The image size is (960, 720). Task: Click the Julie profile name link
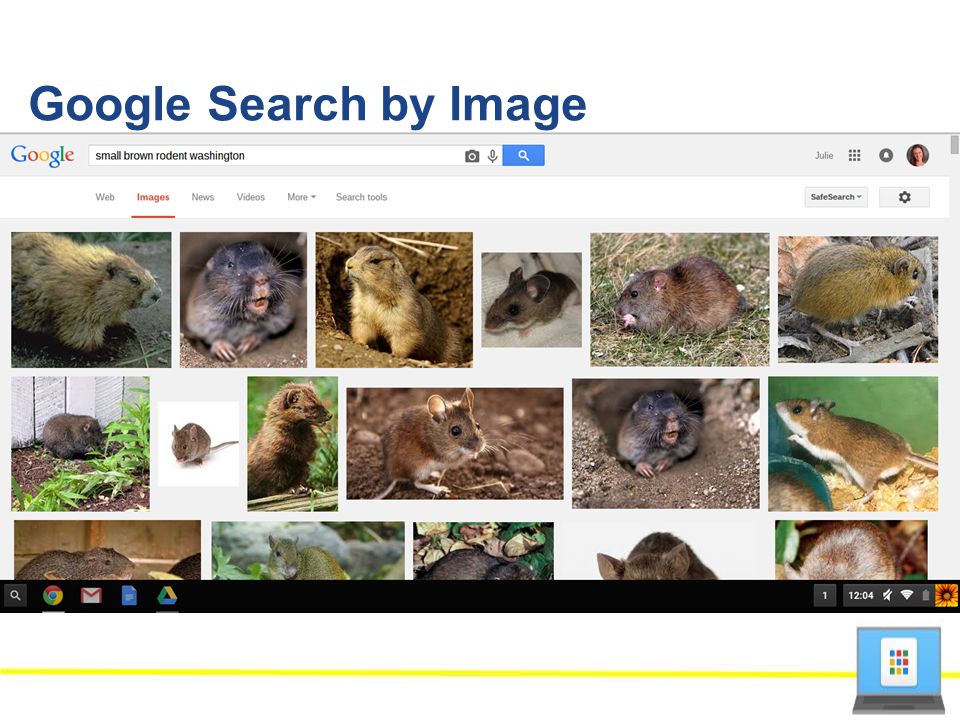coord(823,156)
